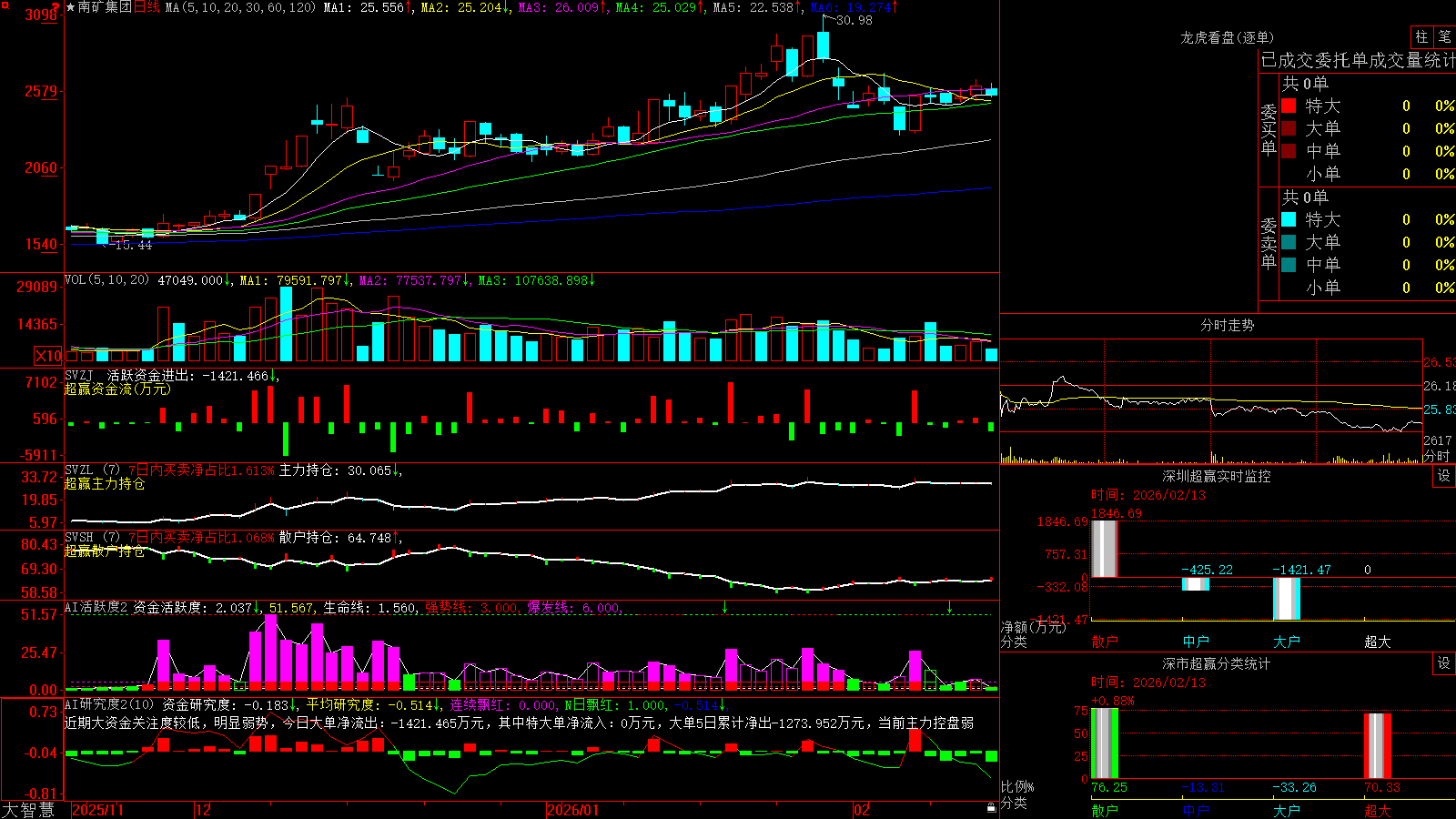This screenshot has width=1456, height=819.
Task: Click the 小单 row under 委买单
Action: pos(1368,174)
